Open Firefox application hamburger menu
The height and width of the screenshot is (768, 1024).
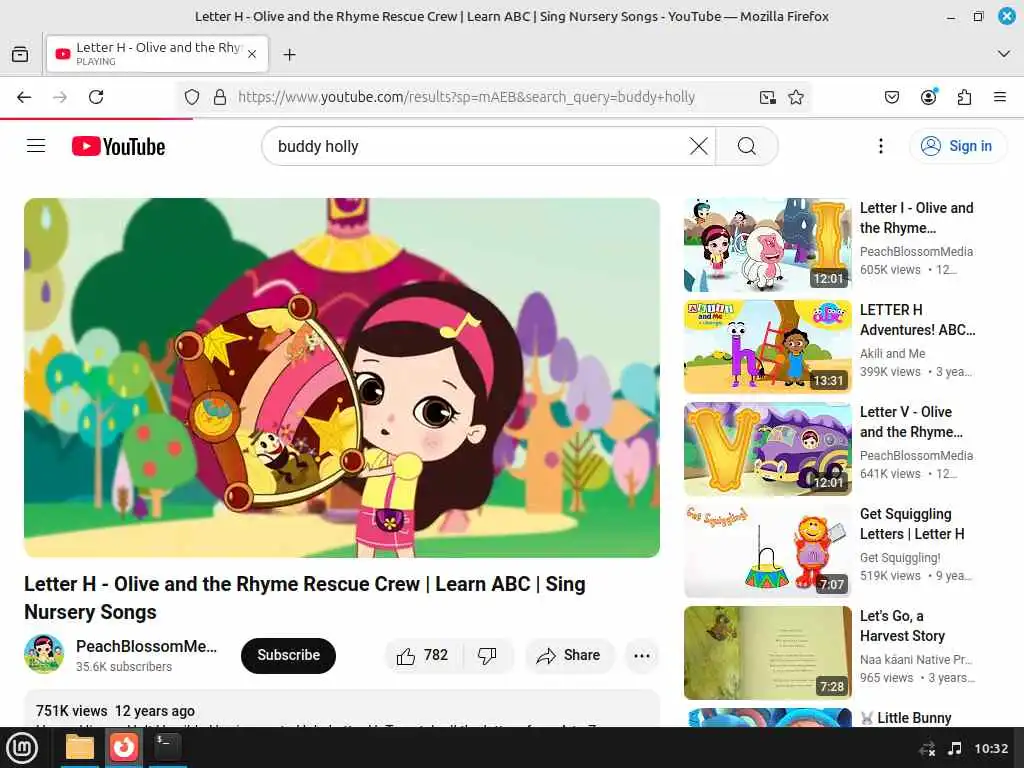[x=1000, y=97]
